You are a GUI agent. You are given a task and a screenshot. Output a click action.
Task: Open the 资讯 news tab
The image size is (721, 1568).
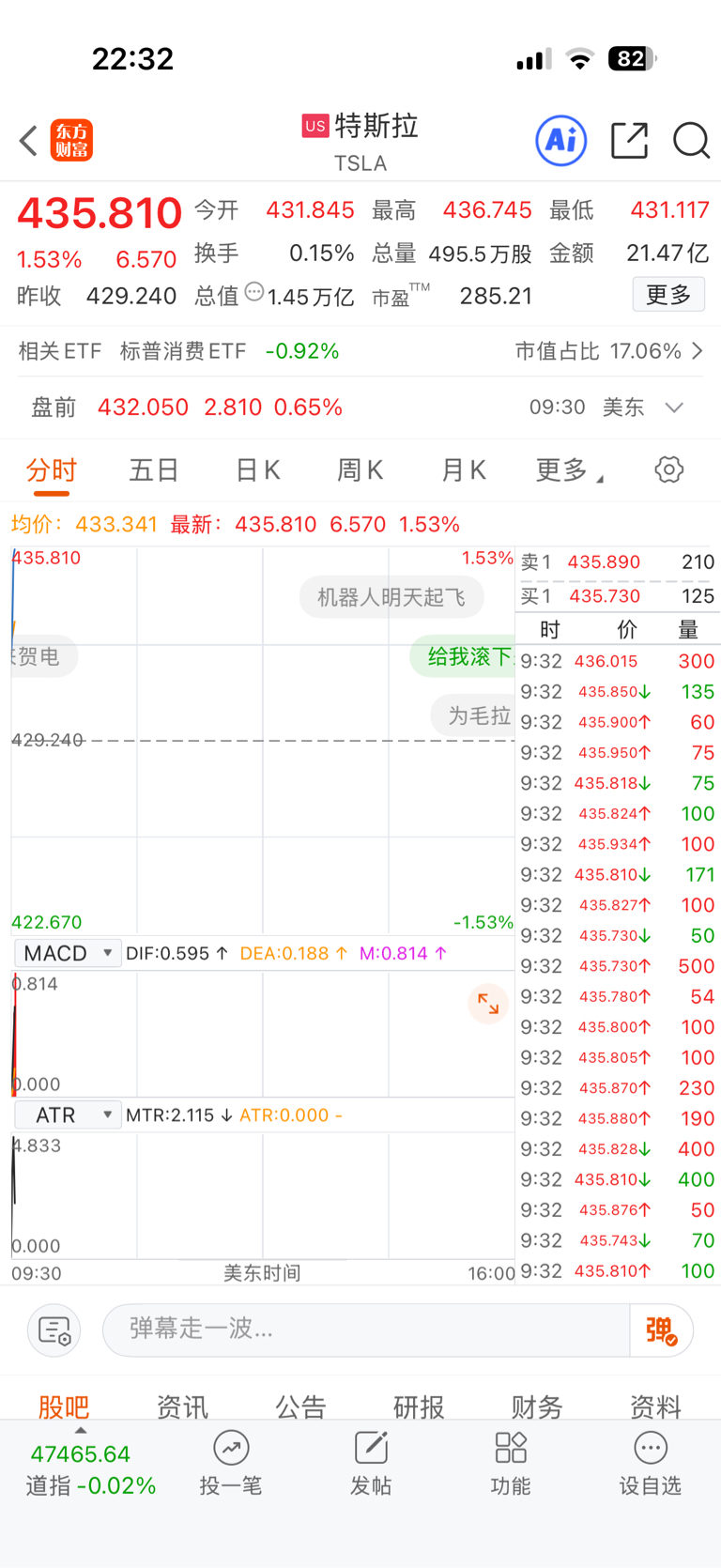point(182,1406)
